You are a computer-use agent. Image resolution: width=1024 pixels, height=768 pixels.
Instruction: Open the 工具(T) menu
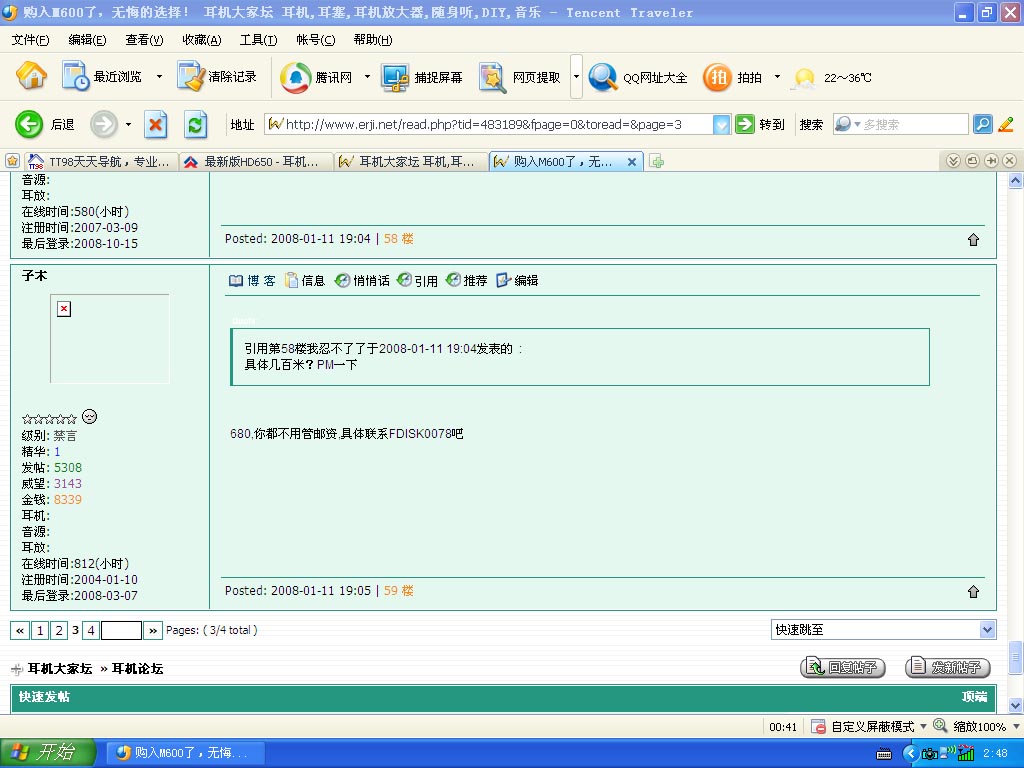pyautogui.click(x=258, y=40)
